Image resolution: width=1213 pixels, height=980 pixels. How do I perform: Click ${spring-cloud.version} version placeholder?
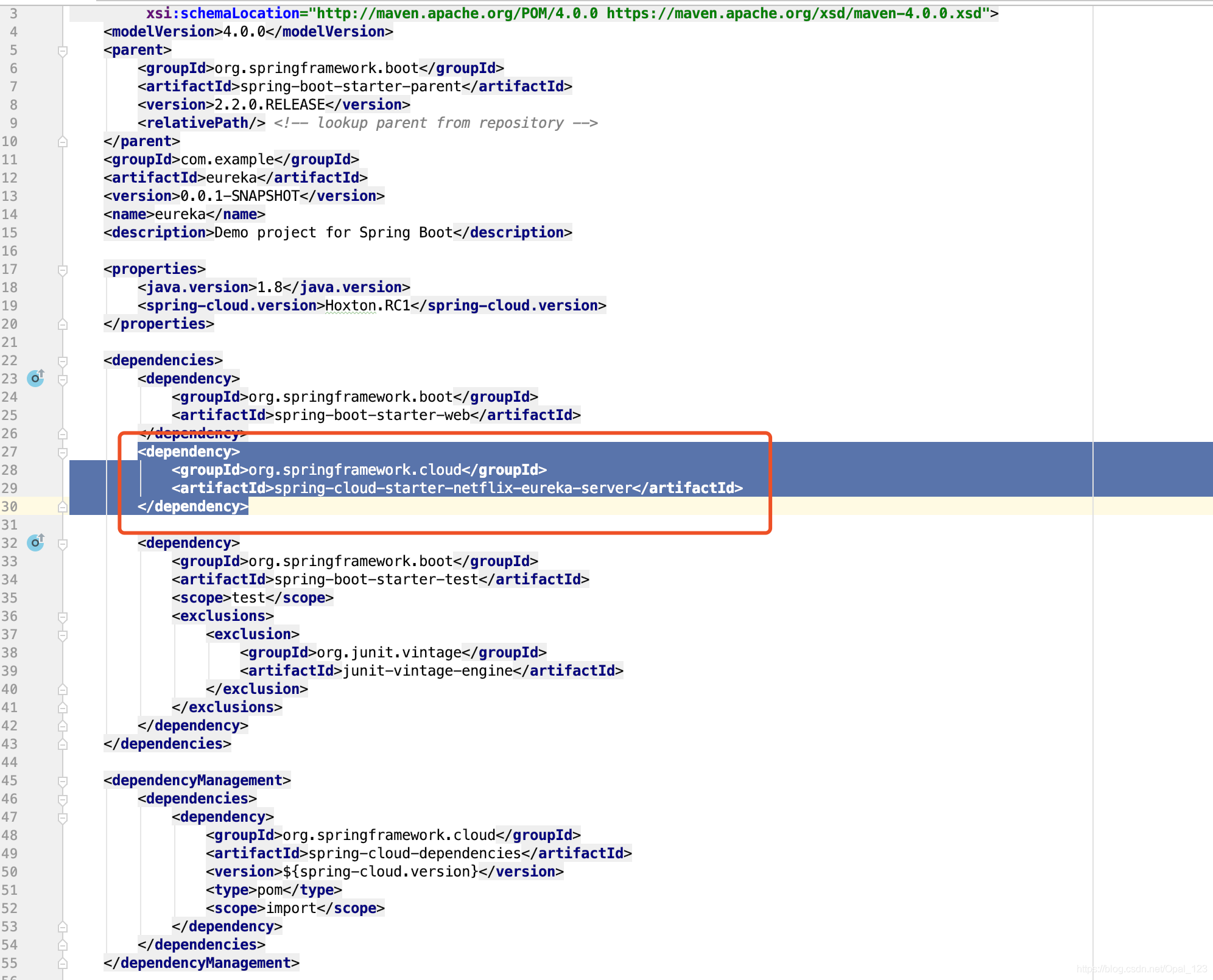(381, 872)
